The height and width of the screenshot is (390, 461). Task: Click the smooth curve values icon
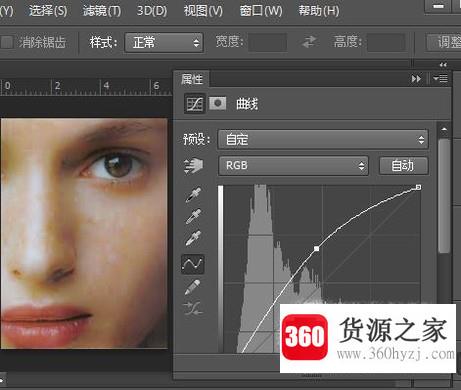[193, 309]
